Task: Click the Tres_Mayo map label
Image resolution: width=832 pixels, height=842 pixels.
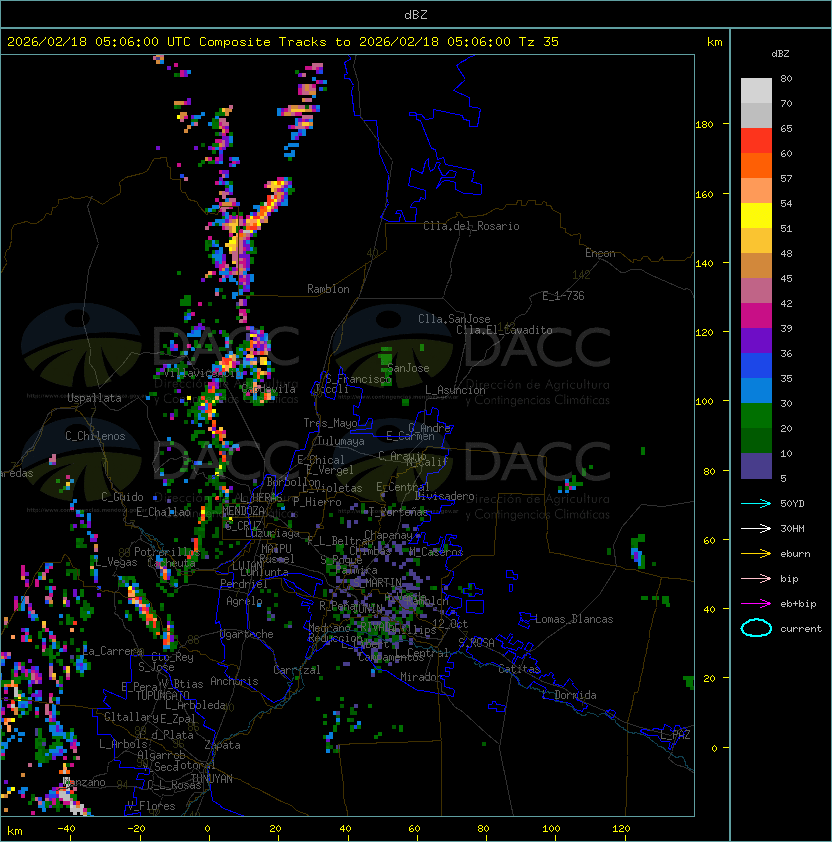Action: [330, 423]
